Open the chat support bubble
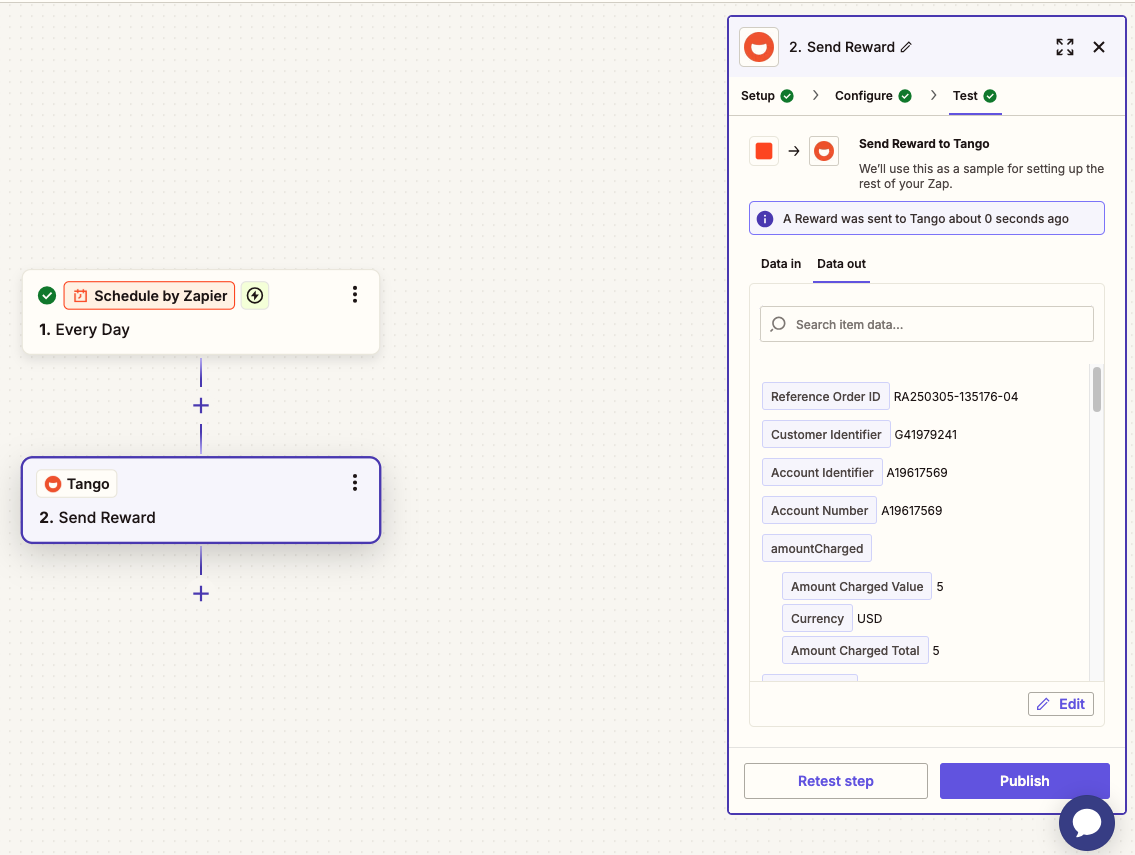 [1087, 823]
